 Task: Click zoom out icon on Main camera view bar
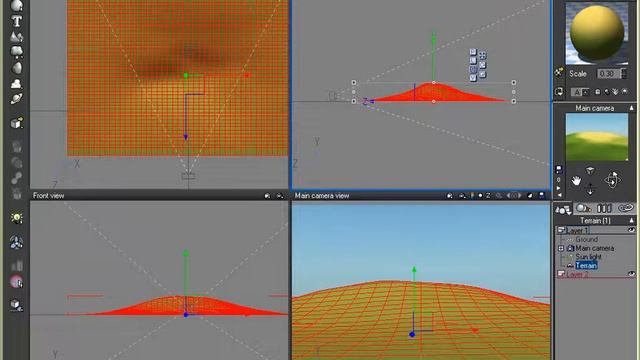tap(462, 196)
